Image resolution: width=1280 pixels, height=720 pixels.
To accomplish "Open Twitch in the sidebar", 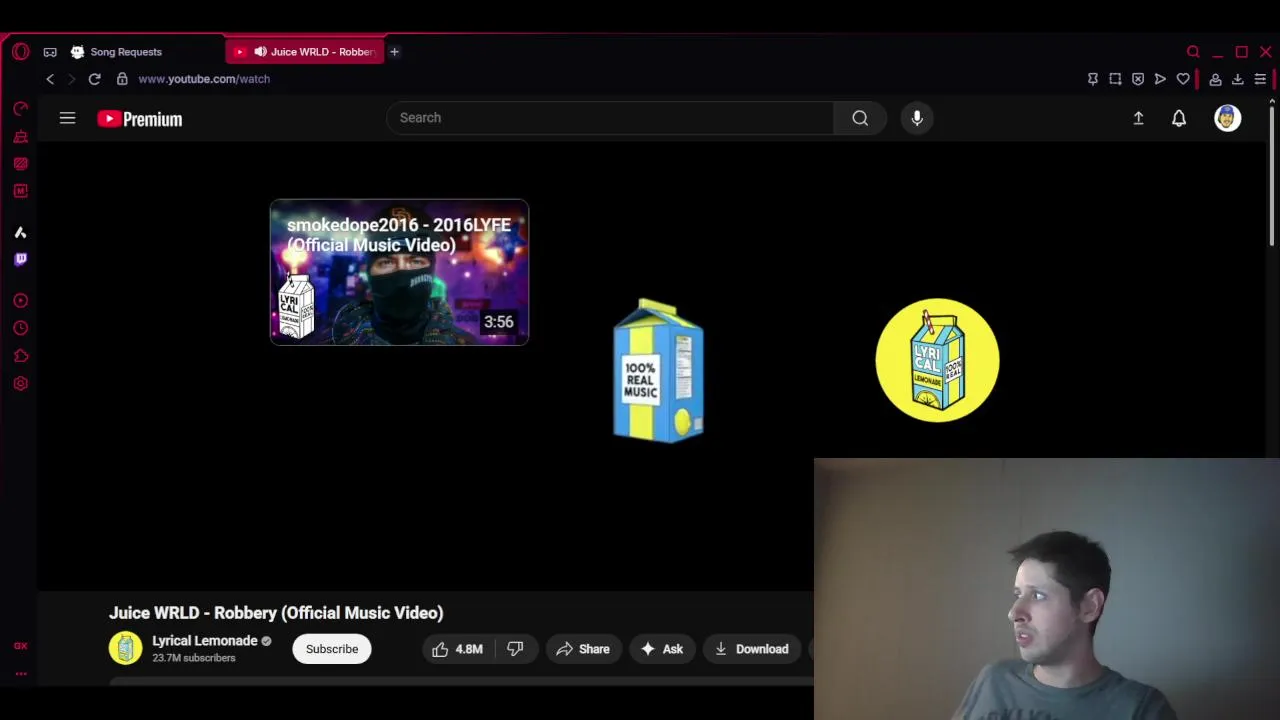I will [x=20, y=259].
